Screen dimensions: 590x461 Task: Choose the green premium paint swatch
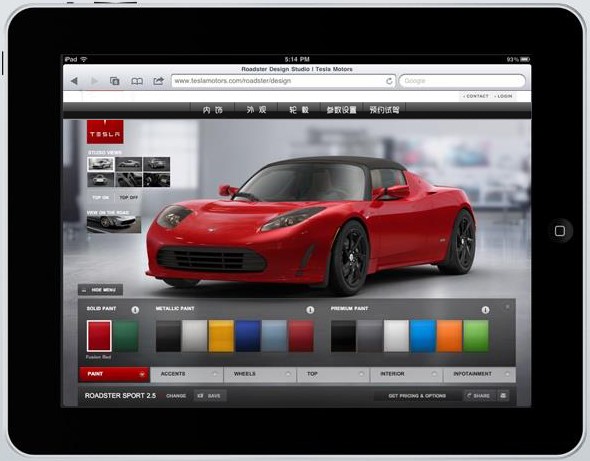pos(476,336)
